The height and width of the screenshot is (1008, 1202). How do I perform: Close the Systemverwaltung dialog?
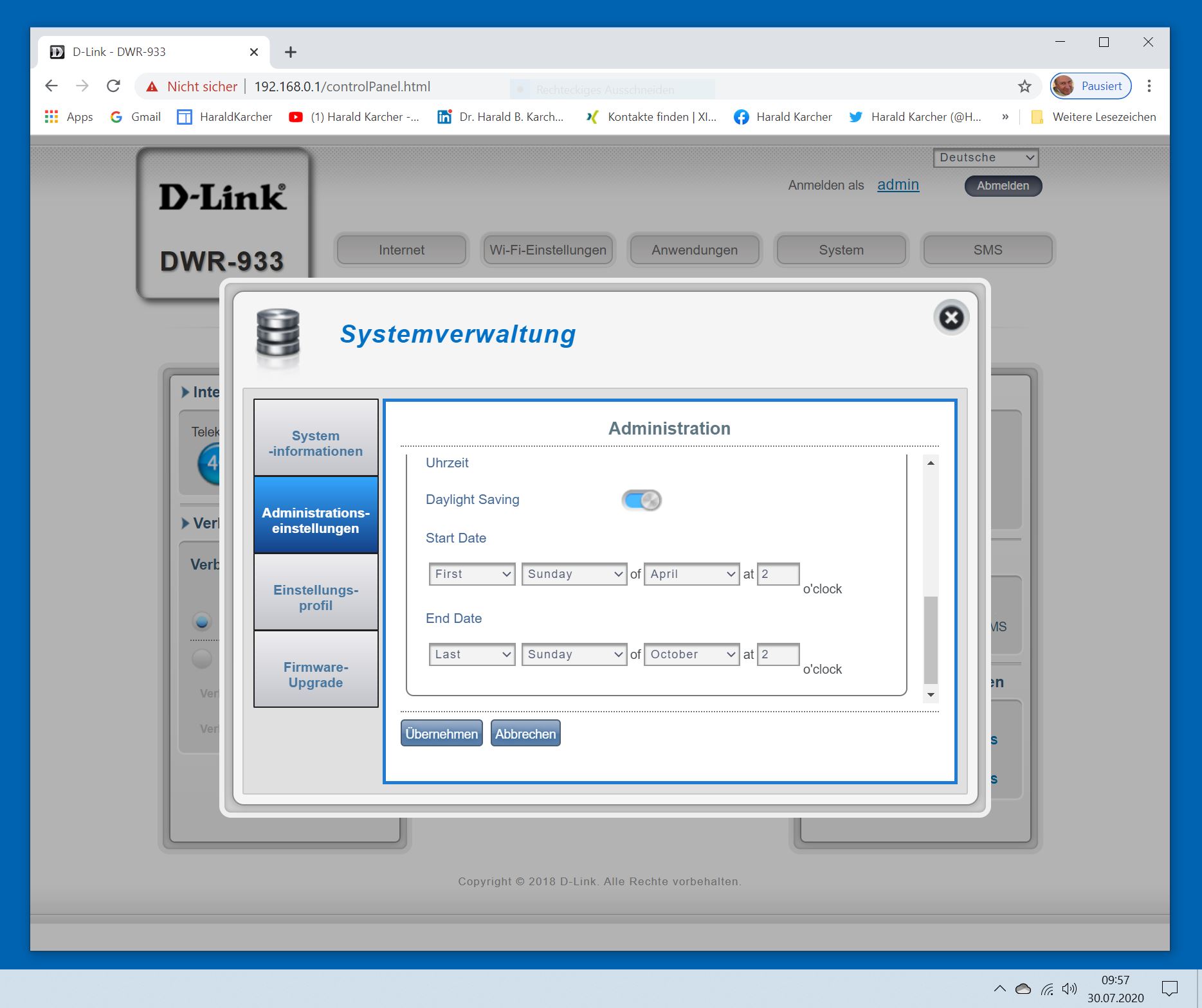coord(951,318)
